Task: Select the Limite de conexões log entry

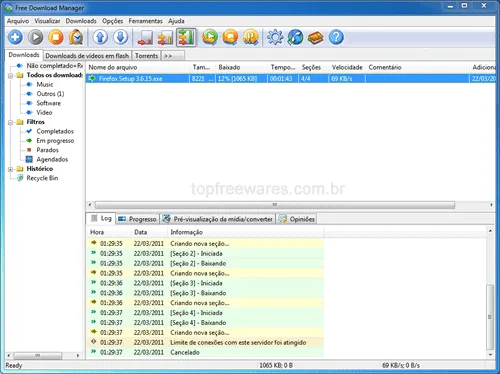Action: pyautogui.click(x=205, y=342)
